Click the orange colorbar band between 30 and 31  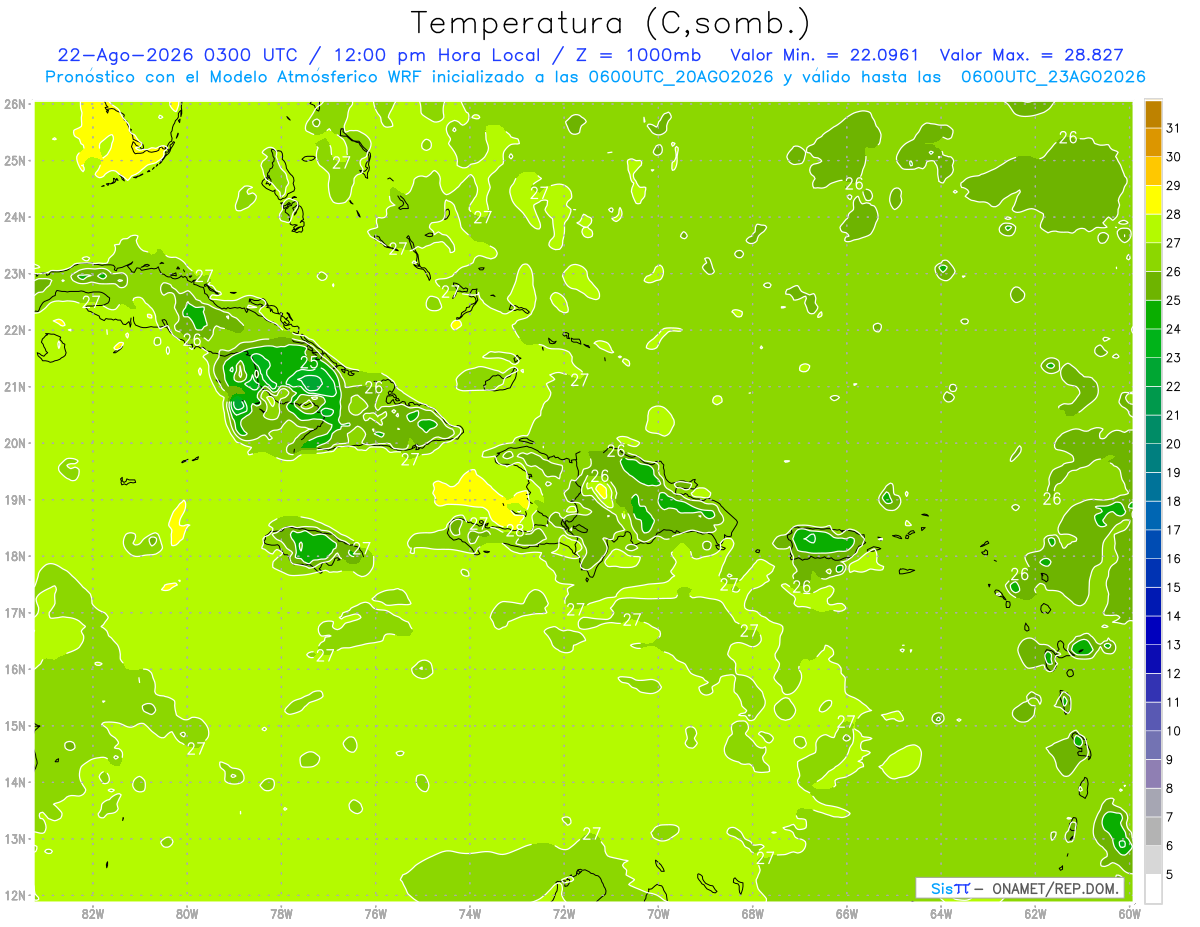click(1153, 142)
